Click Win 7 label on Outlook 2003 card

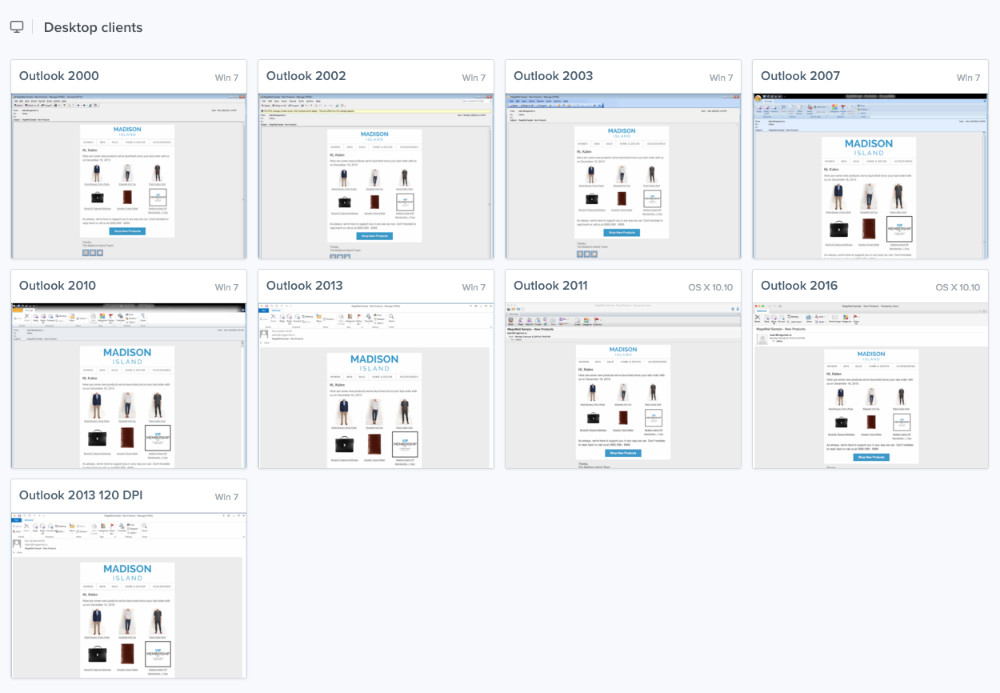coord(721,77)
